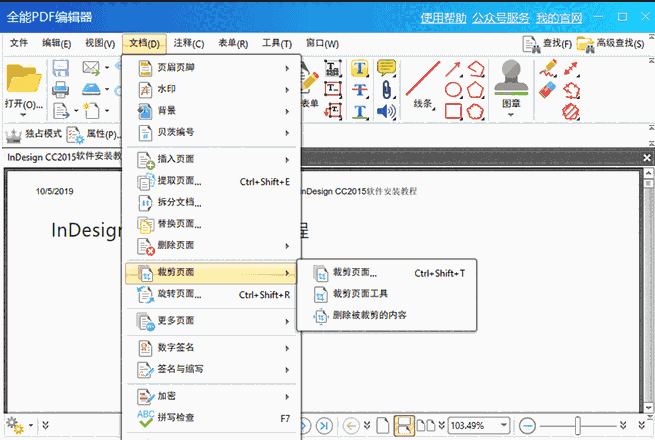Open the 窗口(W) menu
Image resolution: width=655 pixels, height=440 pixels.
click(x=322, y=43)
